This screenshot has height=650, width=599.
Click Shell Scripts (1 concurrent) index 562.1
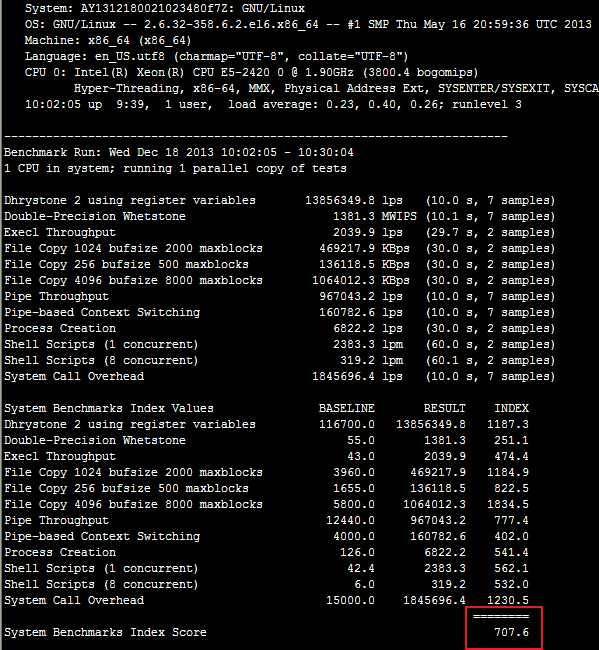(512, 568)
